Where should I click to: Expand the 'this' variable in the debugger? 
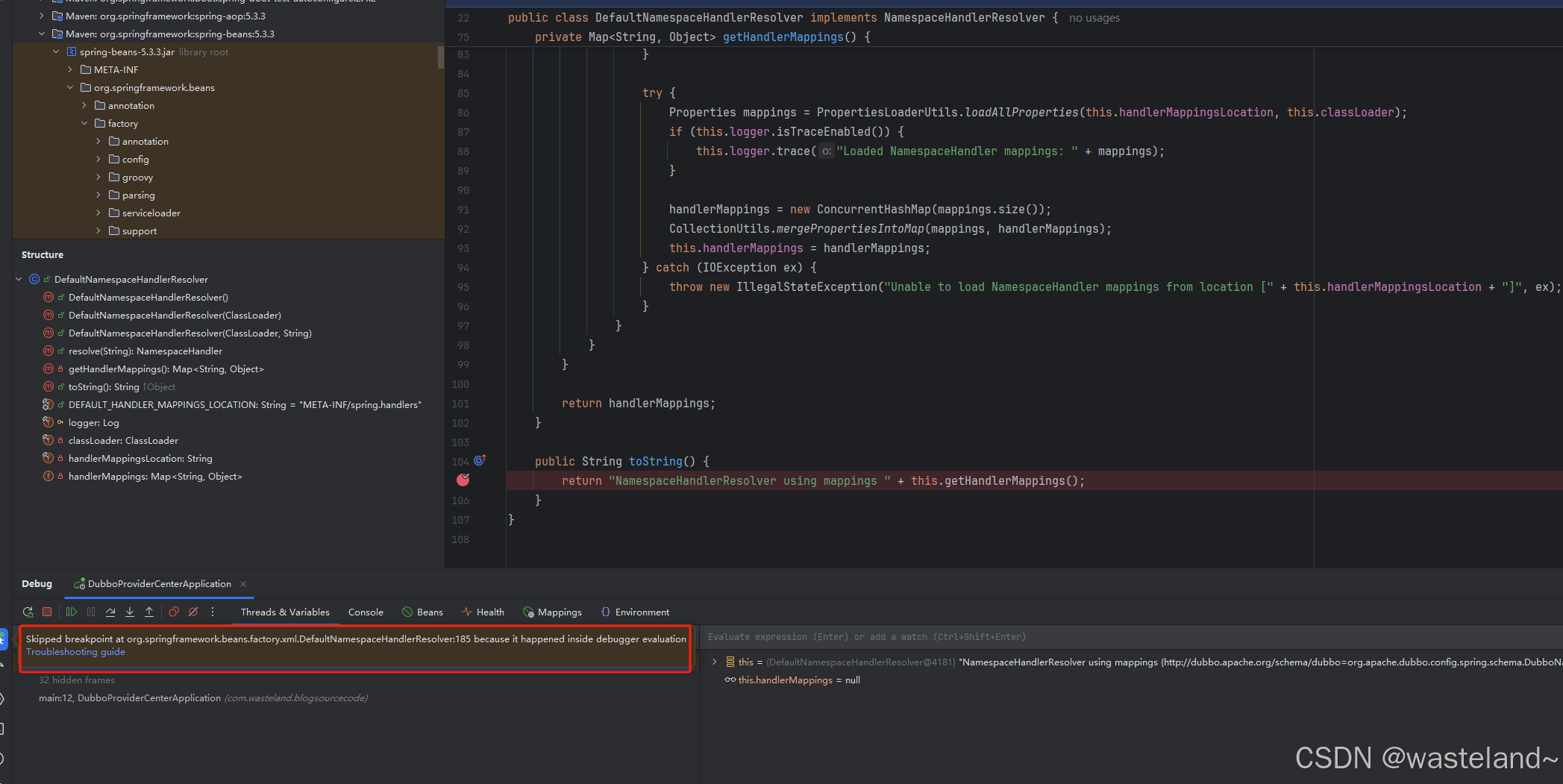coord(715,662)
